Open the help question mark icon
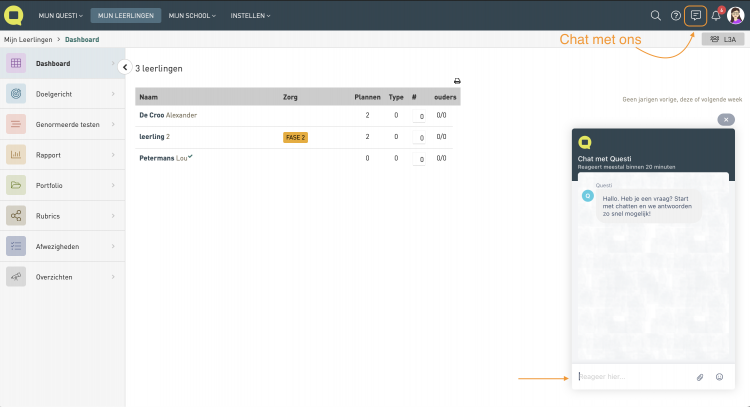The width and height of the screenshot is (750, 407). [x=675, y=16]
